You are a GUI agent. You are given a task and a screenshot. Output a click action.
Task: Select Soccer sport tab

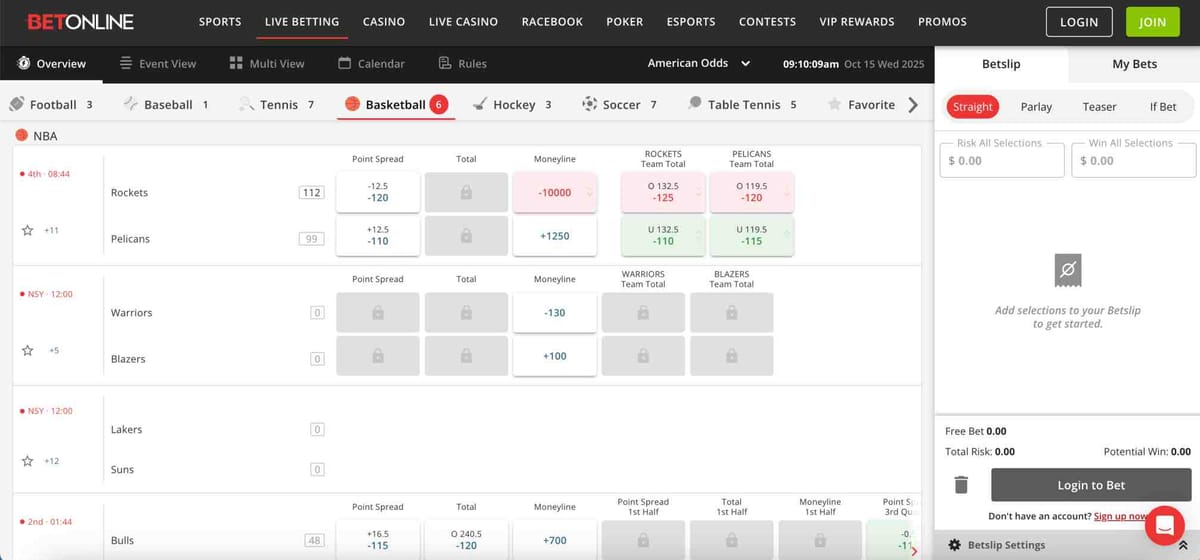[x=619, y=104]
